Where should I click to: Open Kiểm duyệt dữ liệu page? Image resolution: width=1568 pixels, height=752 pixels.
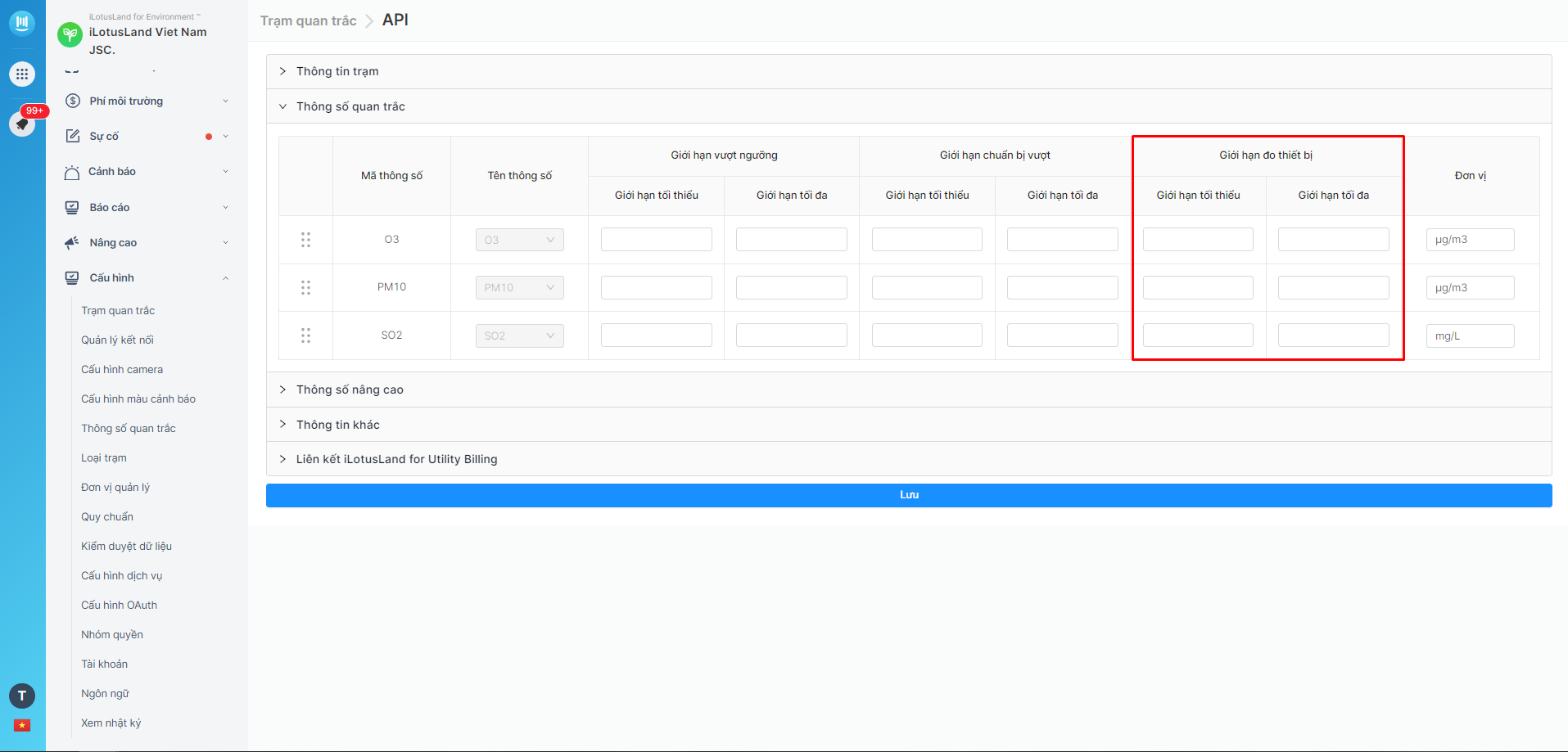click(126, 547)
